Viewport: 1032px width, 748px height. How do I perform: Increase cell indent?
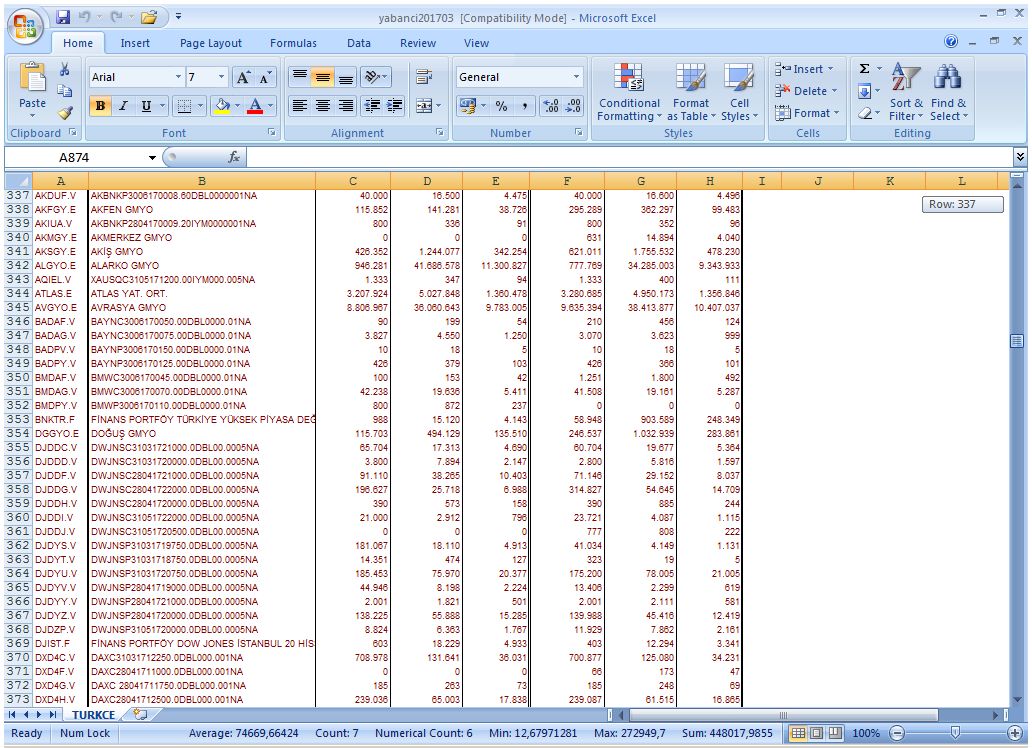point(395,105)
